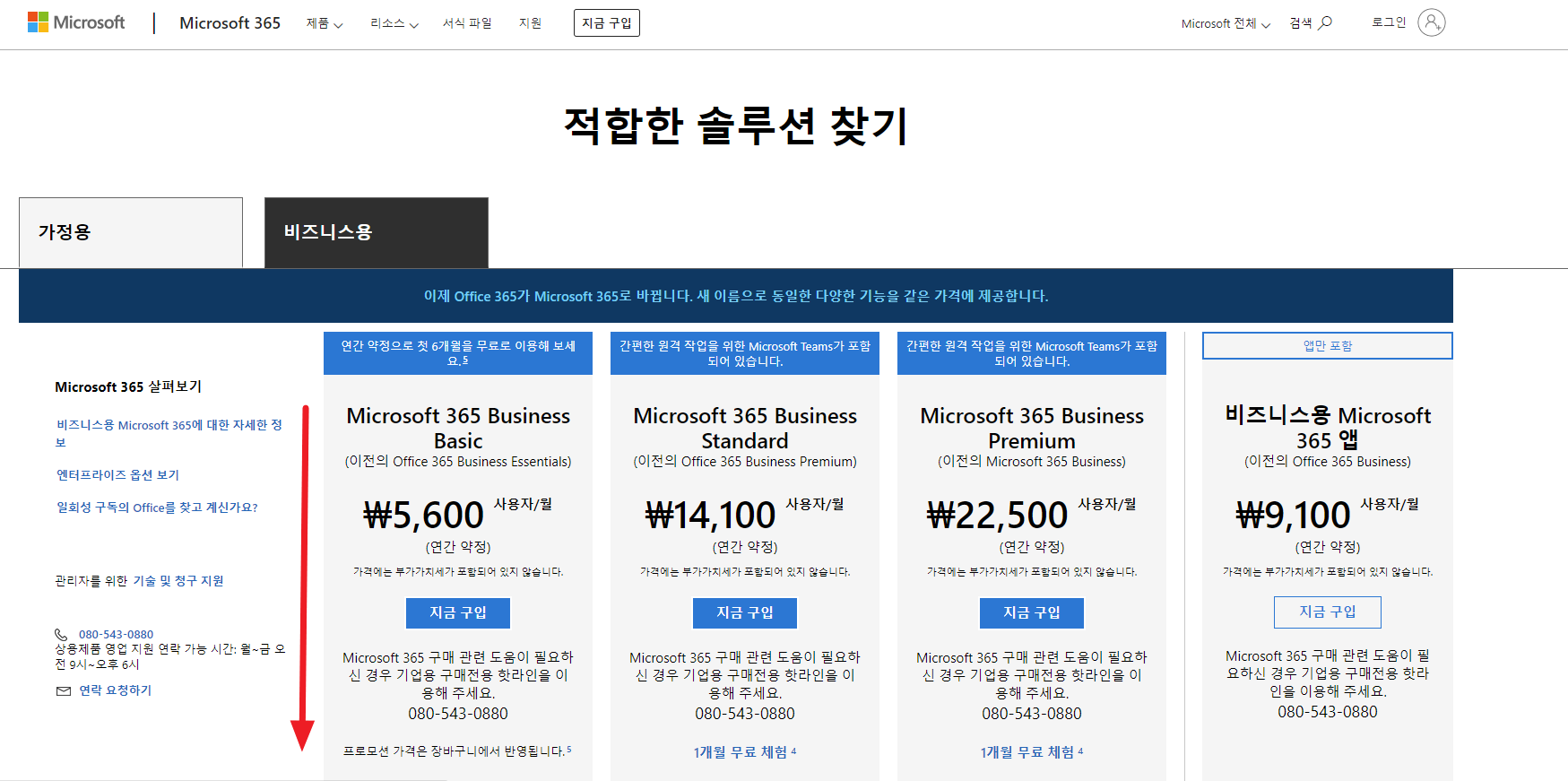Open 기술 및 청구 지원 link
1568x781 pixels.
point(178,581)
